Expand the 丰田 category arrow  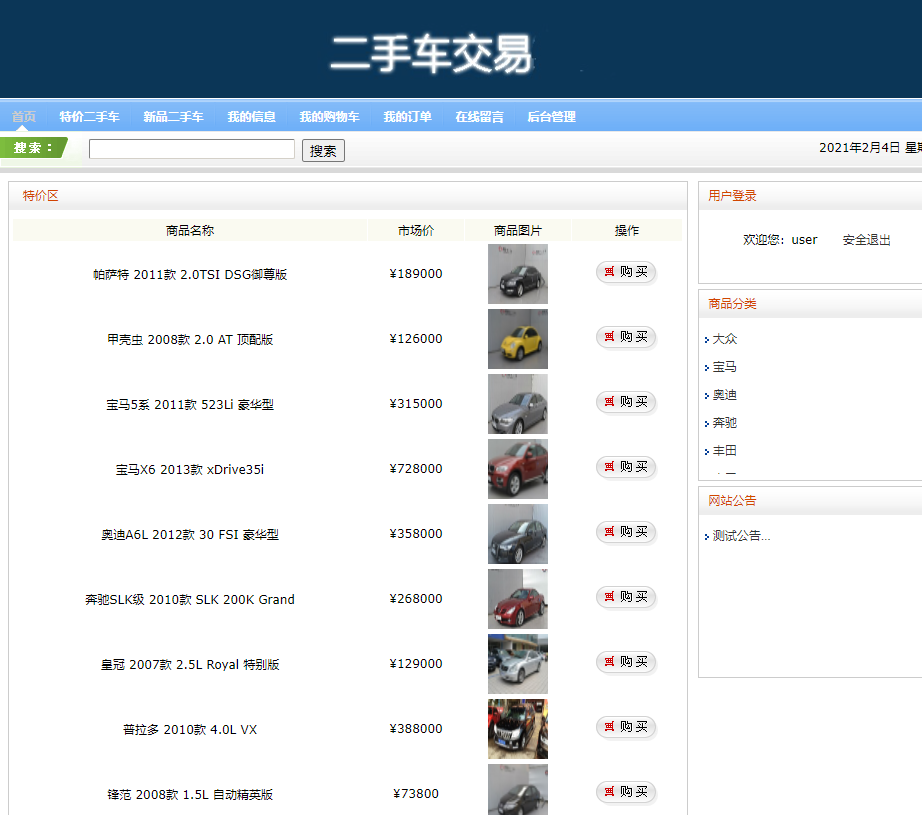point(709,451)
